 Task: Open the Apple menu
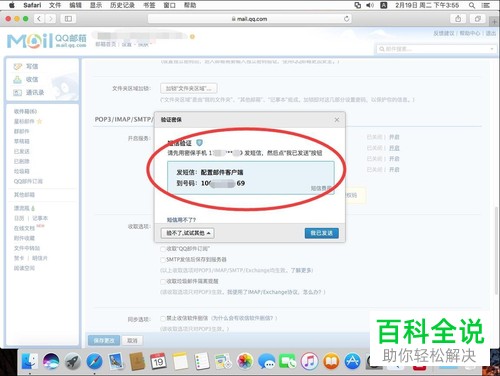(12, 5)
